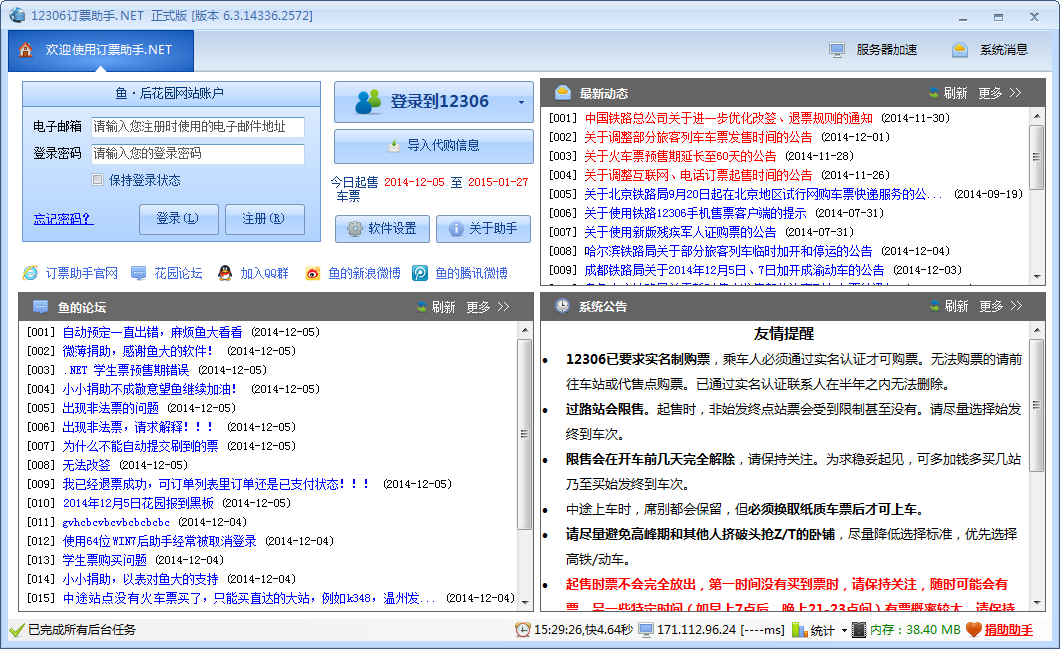Open forum post 自动预定一直出错，麻烦鱼大看看

tap(152, 333)
